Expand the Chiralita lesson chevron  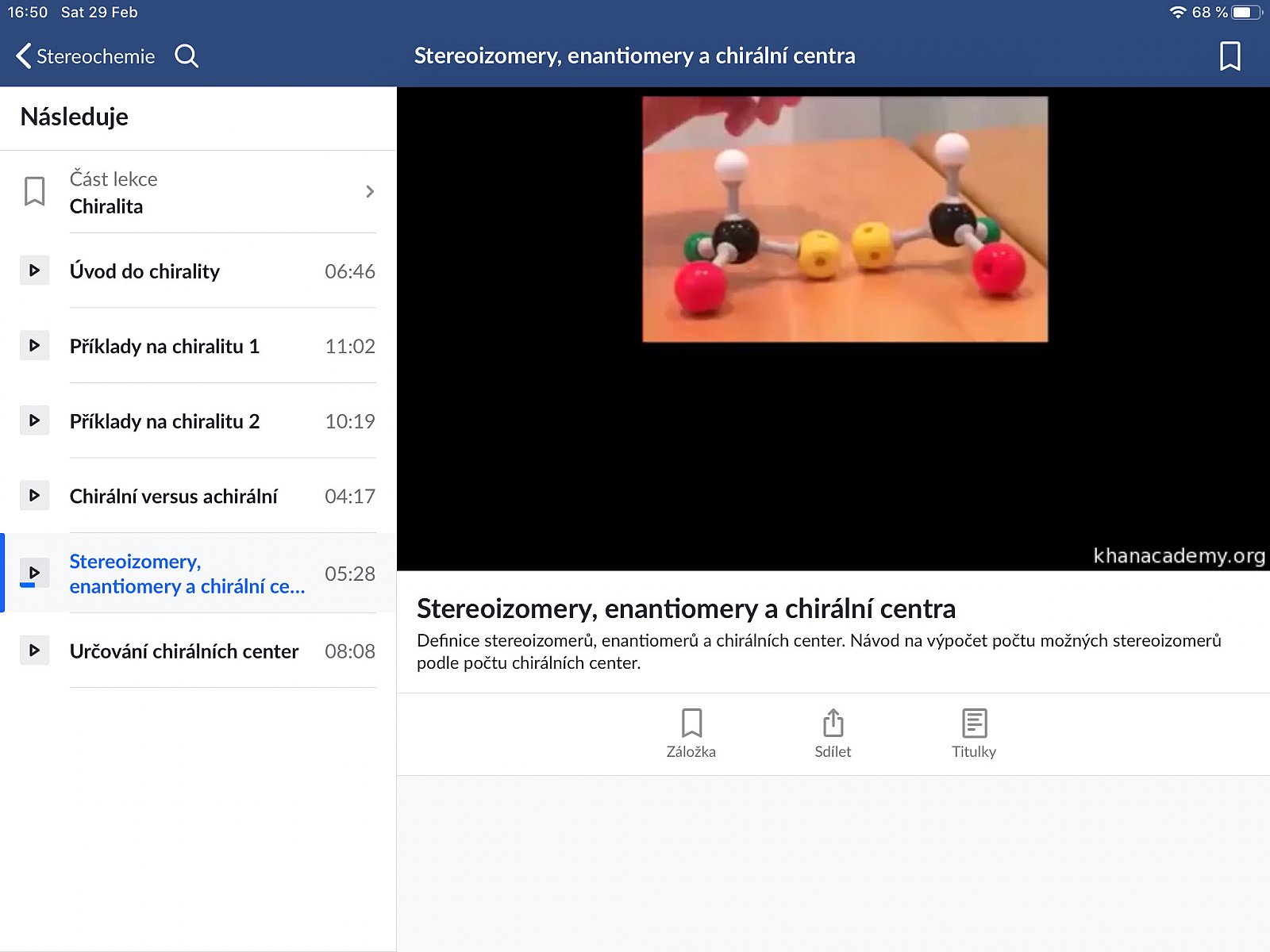pos(370,192)
